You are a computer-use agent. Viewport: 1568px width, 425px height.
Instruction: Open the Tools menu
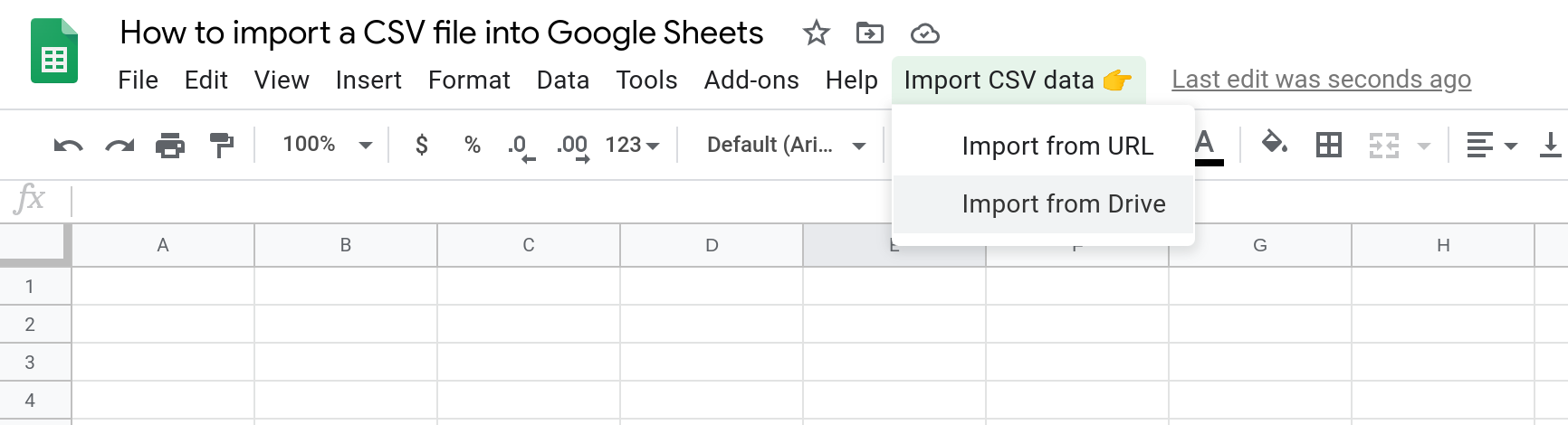pyautogui.click(x=646, y=80)
